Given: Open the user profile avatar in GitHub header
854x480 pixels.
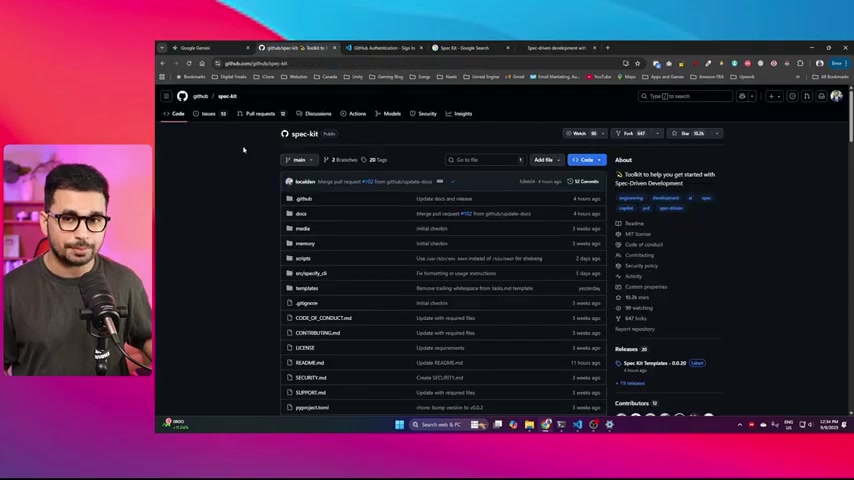Looking at the screenshot, I should click(x=836, y=96).
